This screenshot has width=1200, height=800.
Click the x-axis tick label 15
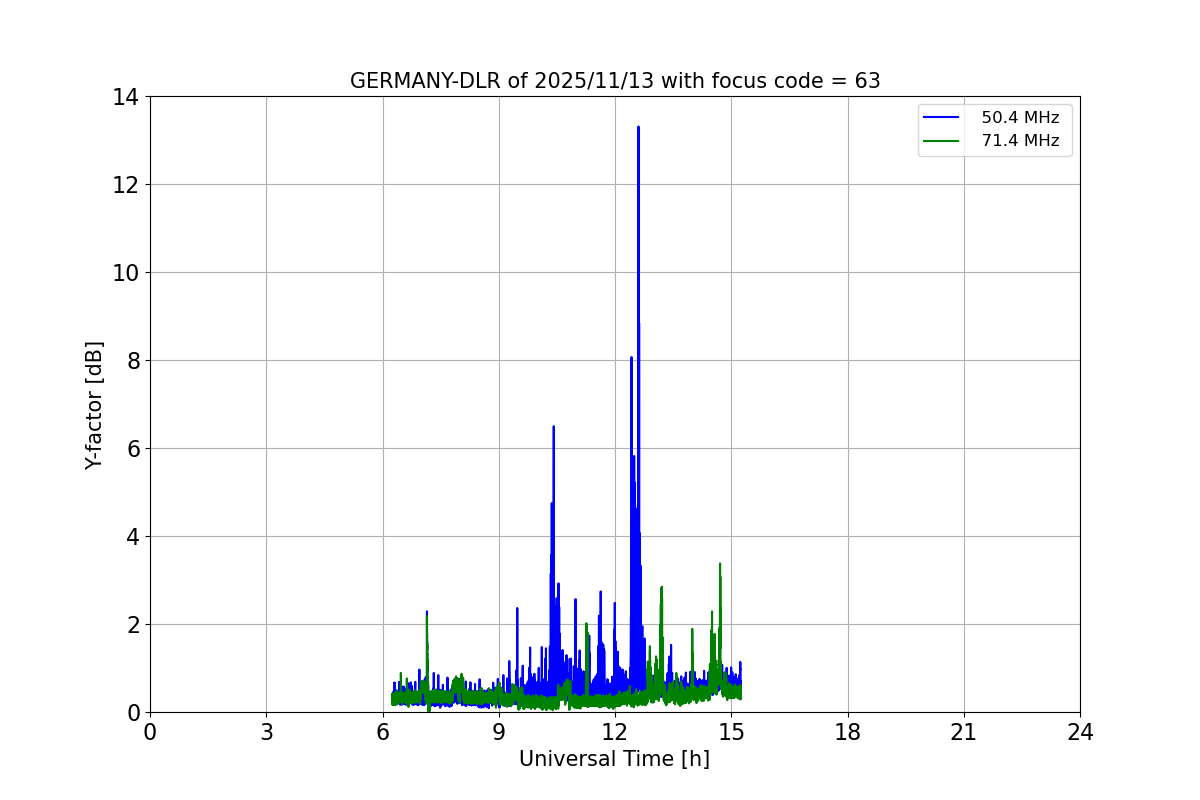tap(731, 732)
